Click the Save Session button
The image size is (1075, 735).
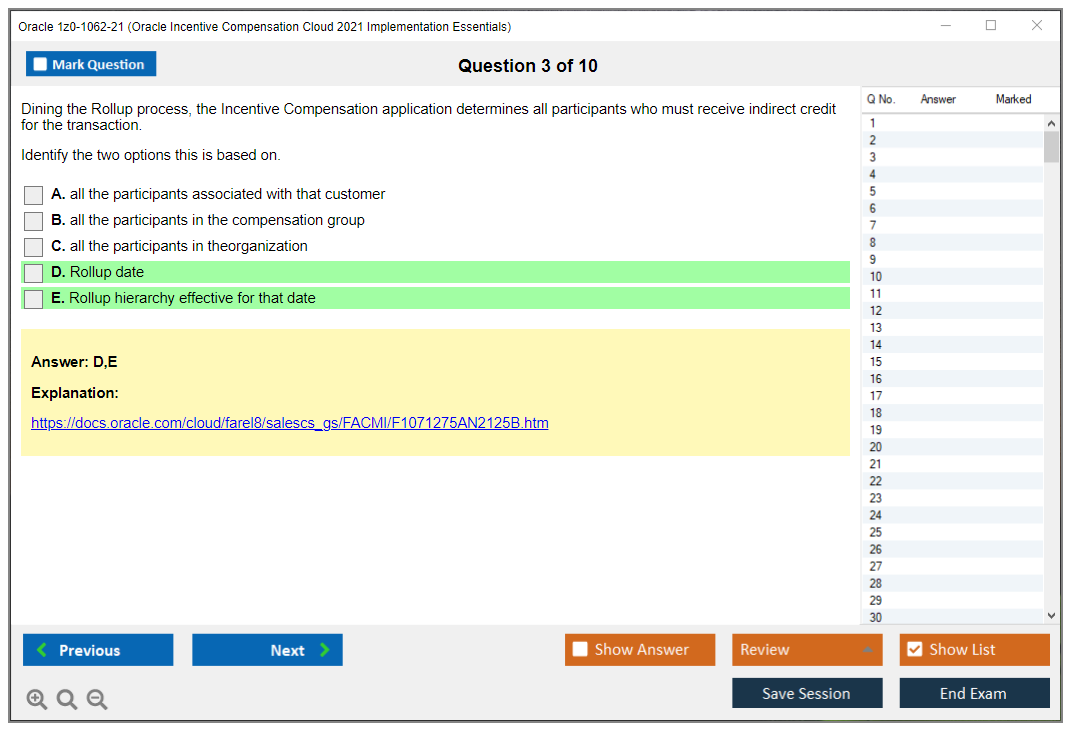pyautogui.click(x=806, y=692)
